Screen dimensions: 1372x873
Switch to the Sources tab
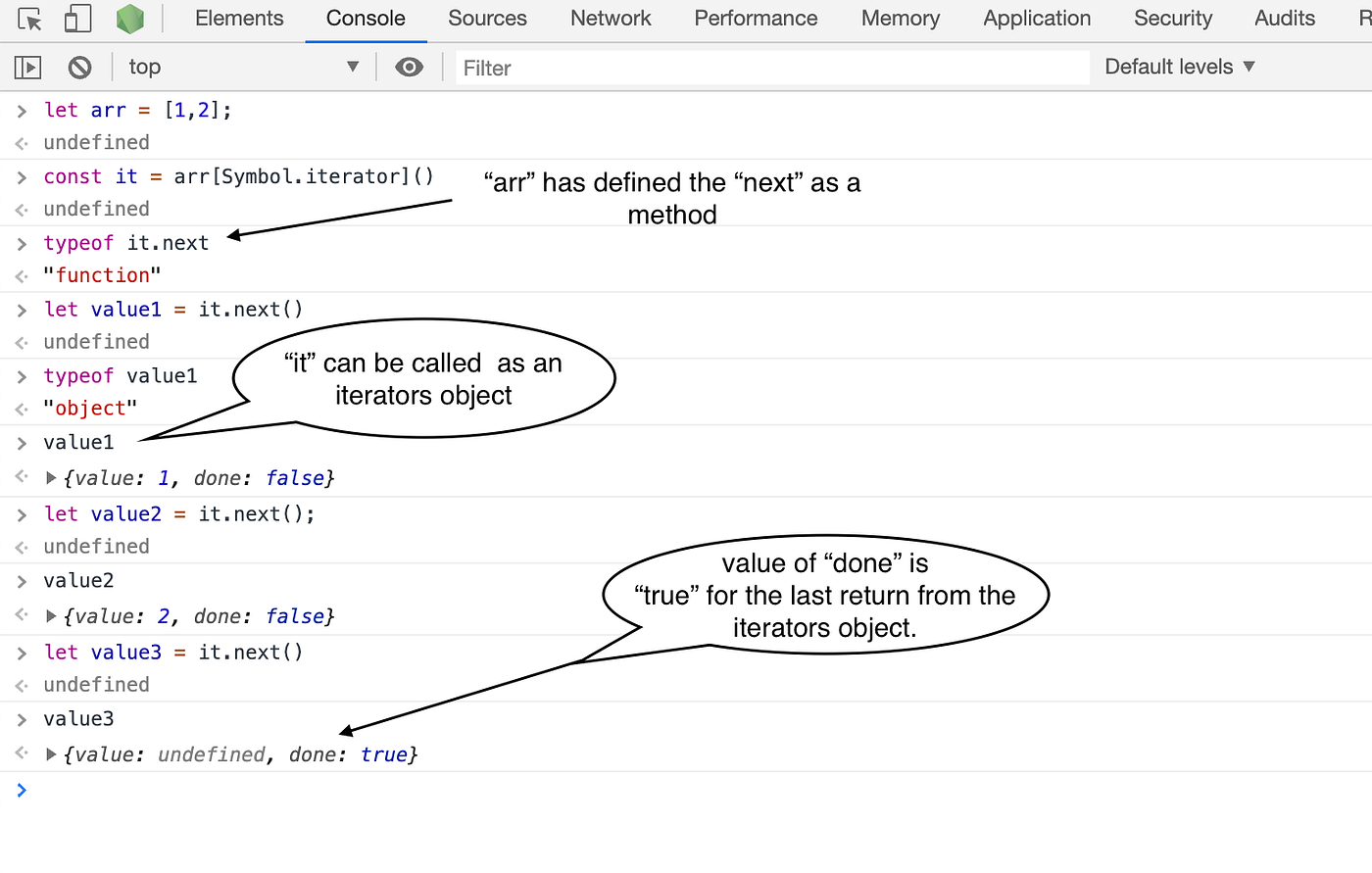click(487, 18)
